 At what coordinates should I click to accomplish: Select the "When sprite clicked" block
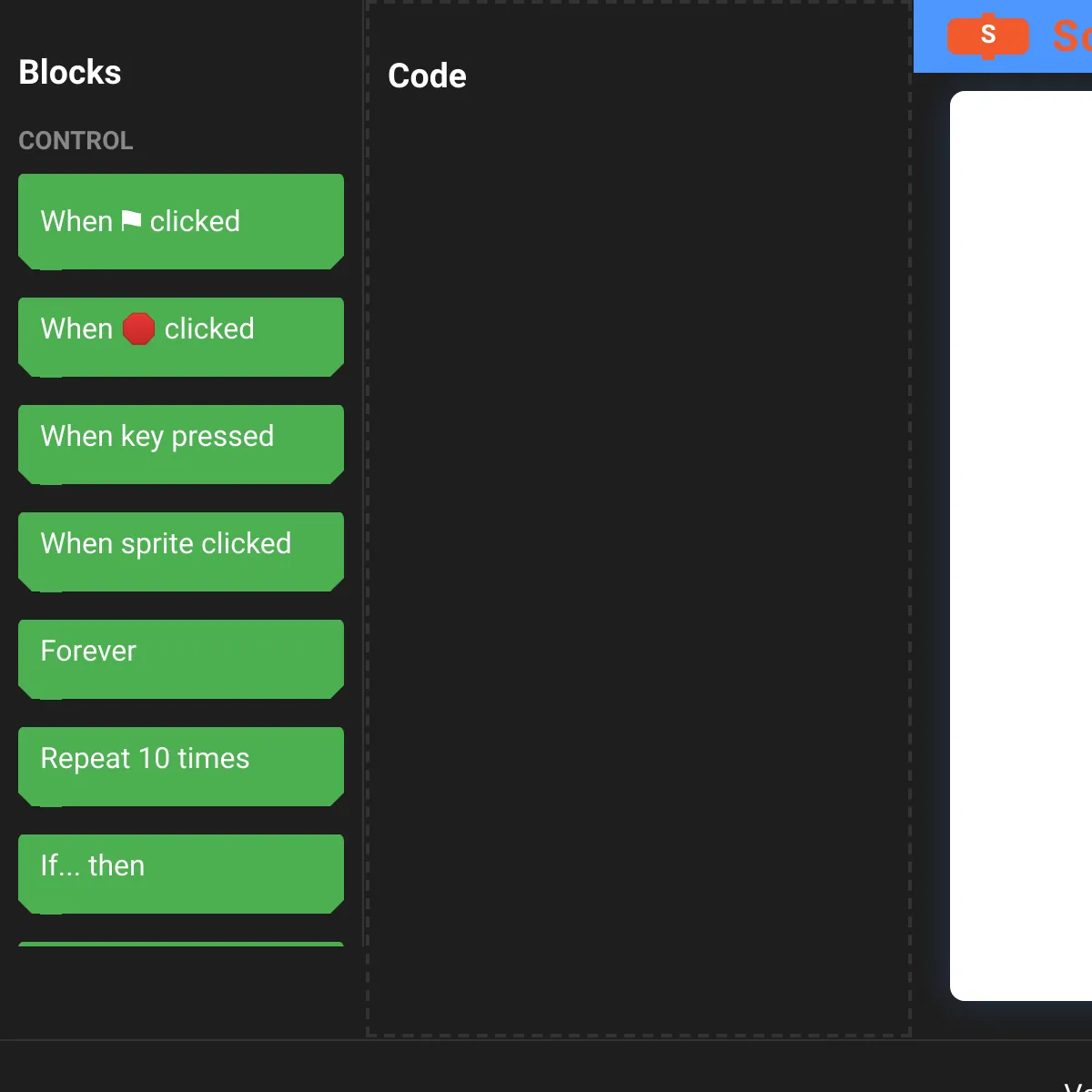180,550
